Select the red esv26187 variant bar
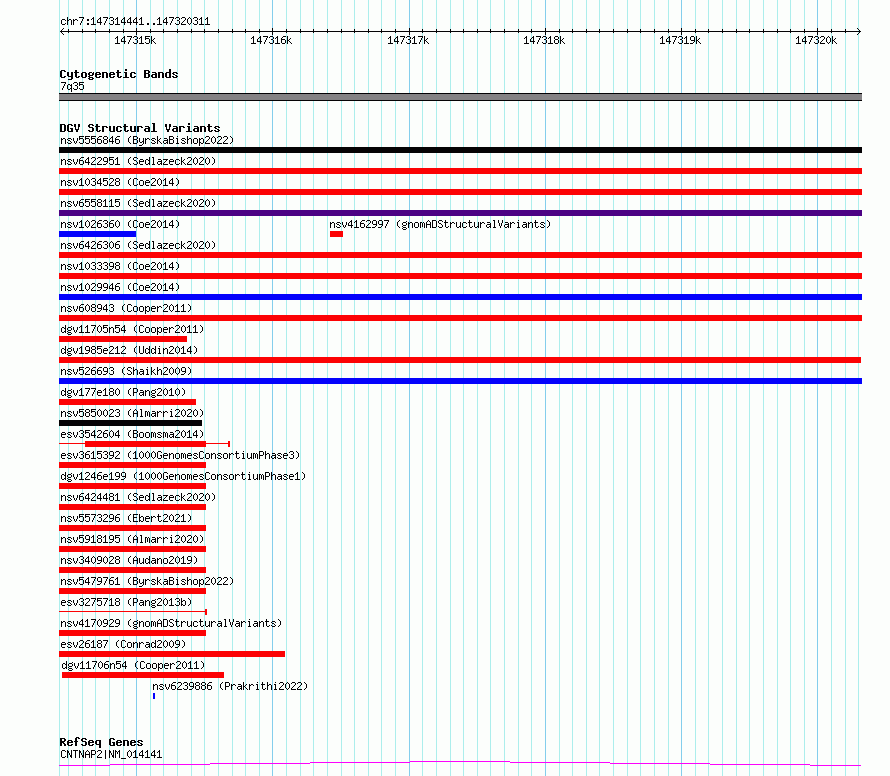This screenshot has height=776, width=890. tap(172, 654)
